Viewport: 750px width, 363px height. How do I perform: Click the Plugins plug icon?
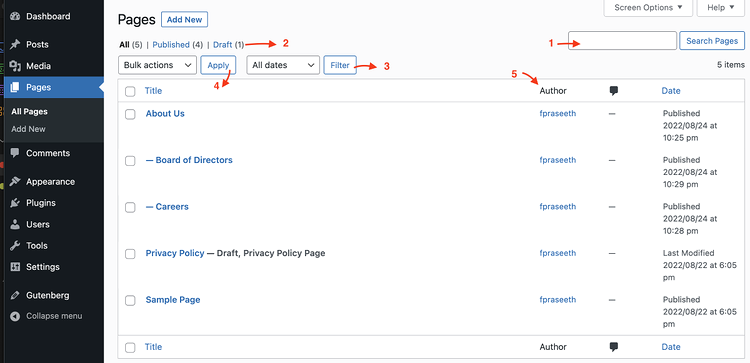15,203
